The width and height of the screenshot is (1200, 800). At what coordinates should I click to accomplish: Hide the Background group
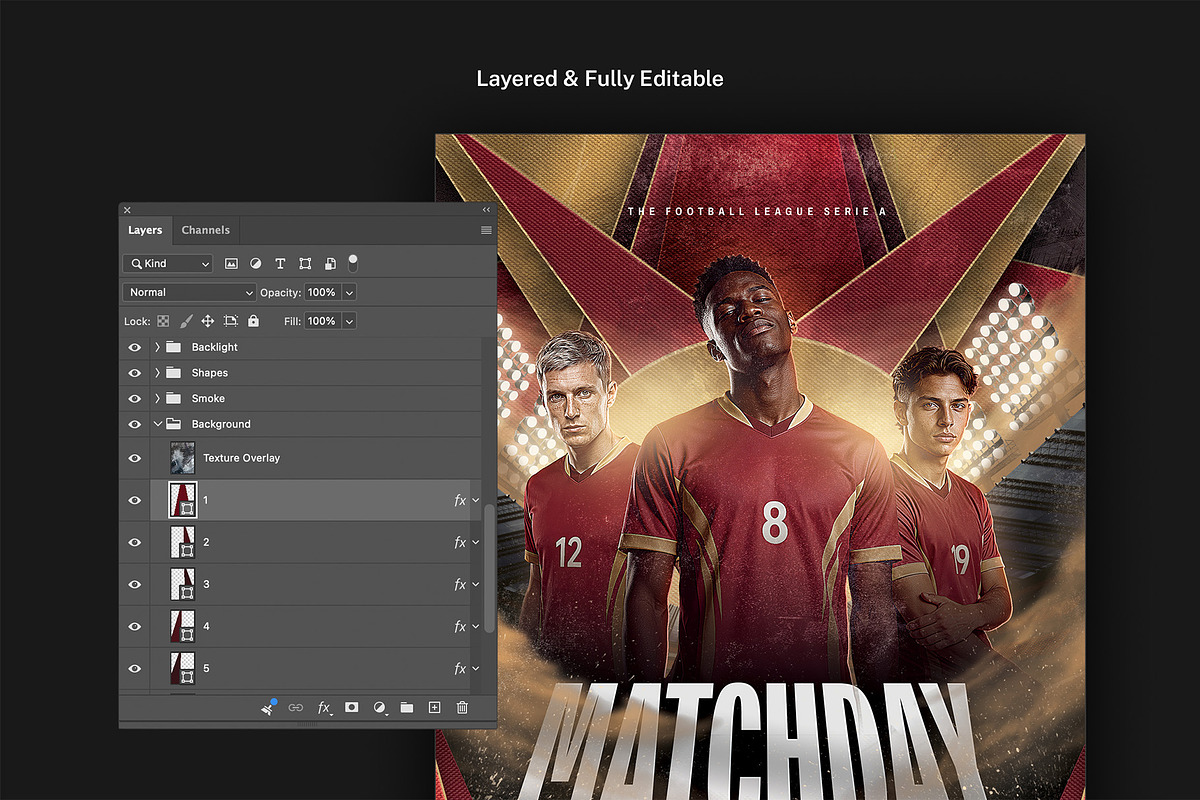click(135, 424)
